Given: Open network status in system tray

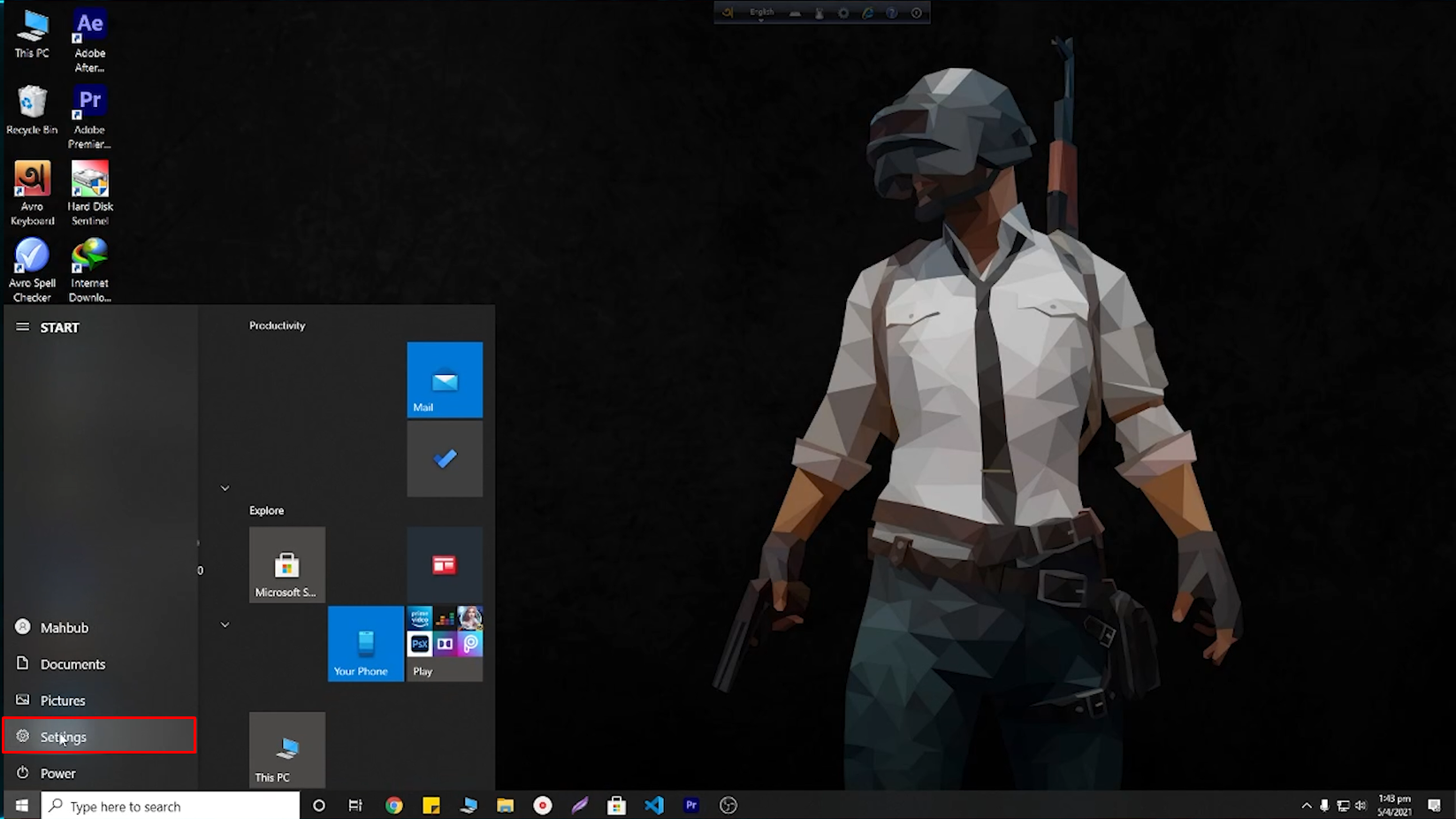Looking at the screenshot, I should 1343,806.
